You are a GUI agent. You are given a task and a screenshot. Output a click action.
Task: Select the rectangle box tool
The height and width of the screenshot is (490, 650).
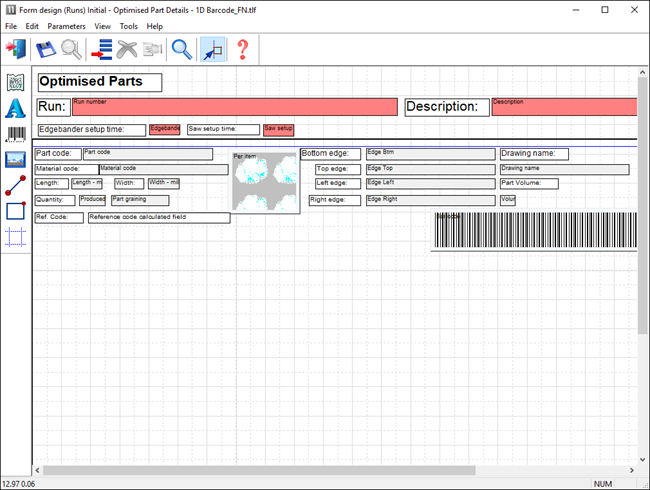tap(15, 211)
